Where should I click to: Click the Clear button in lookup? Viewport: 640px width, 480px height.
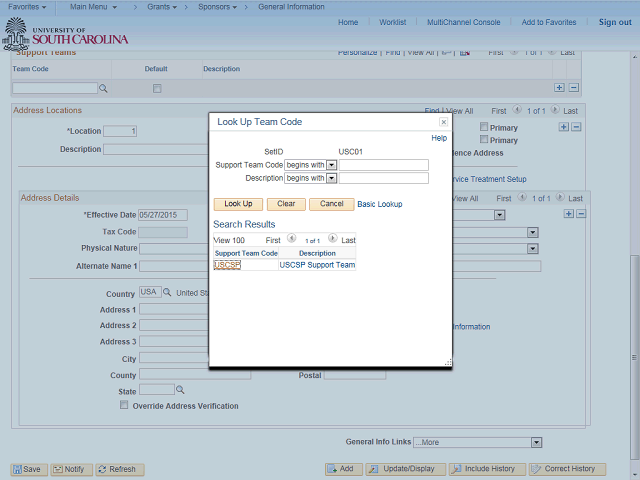click(x=286, y=204)
